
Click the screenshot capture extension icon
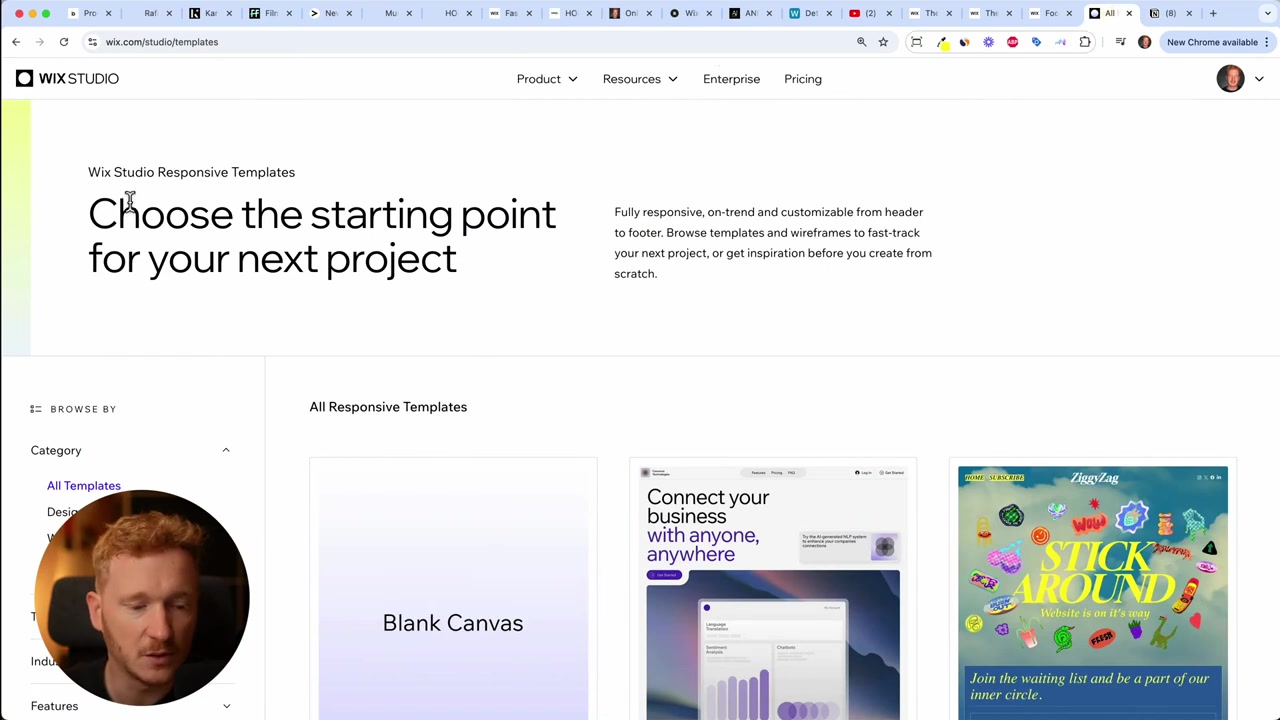click(916, 42)
